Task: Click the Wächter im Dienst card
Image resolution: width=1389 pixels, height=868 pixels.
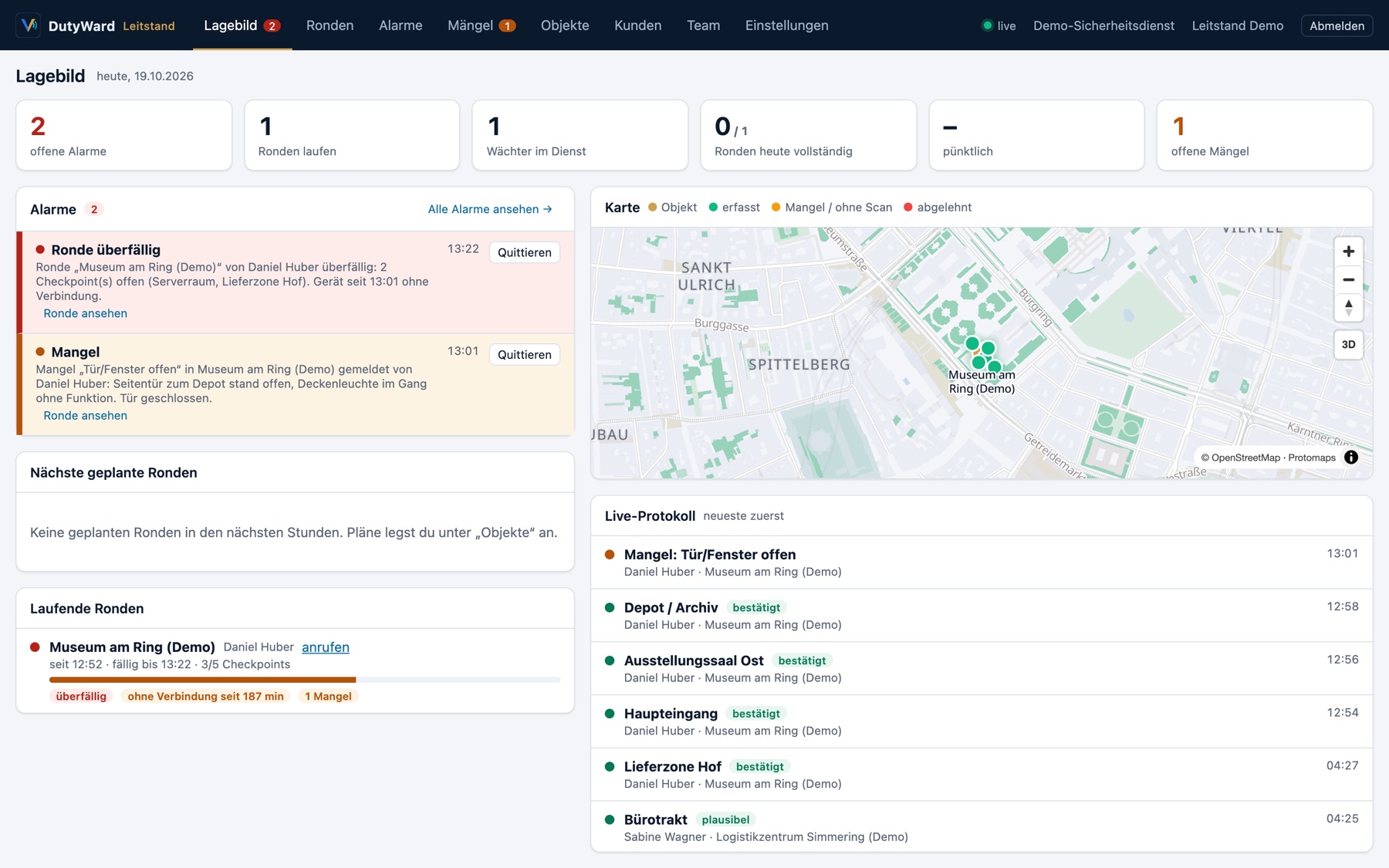Action: [x=580, y=135]
